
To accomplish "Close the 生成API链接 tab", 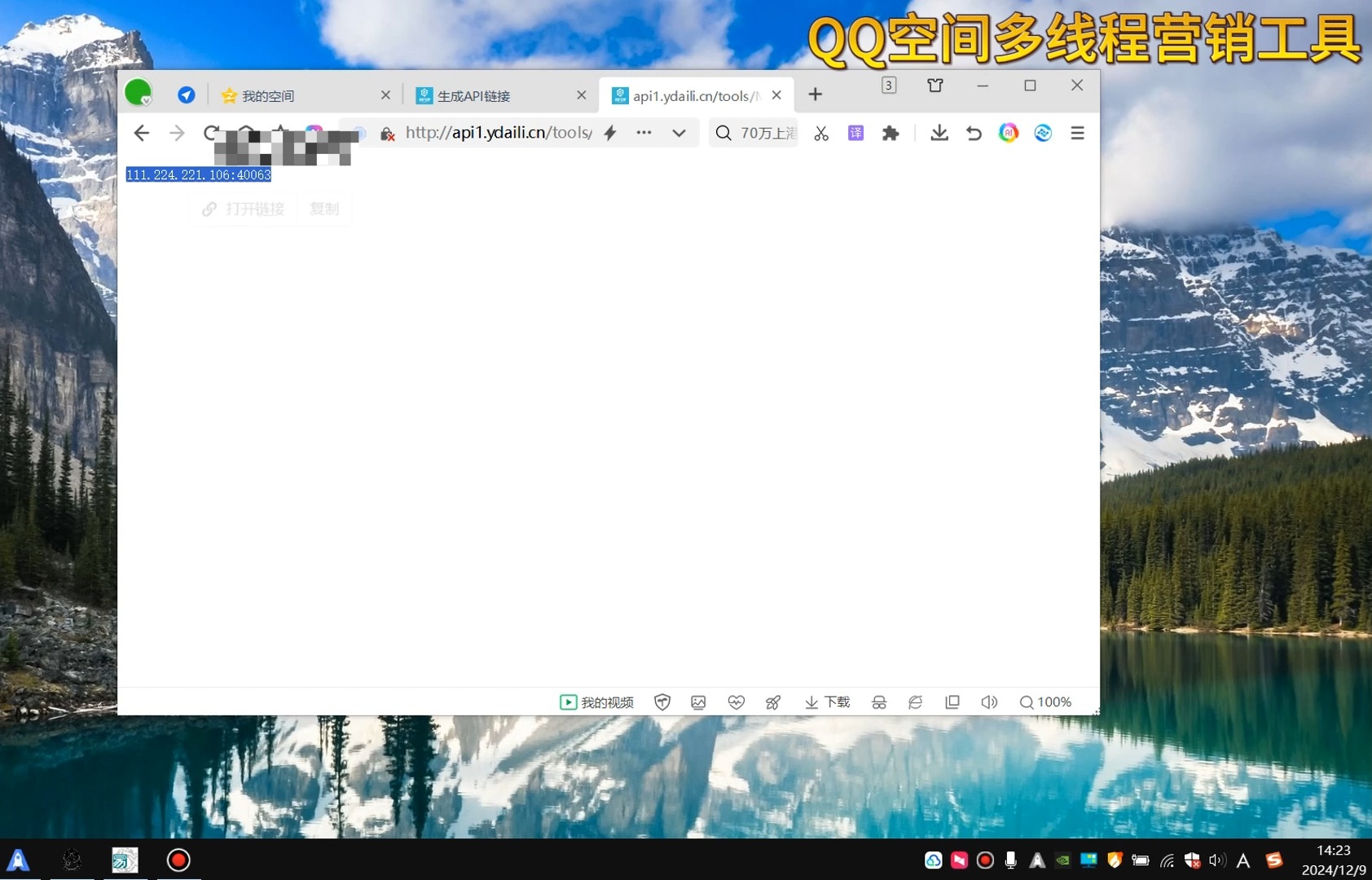I will (582, 95).
